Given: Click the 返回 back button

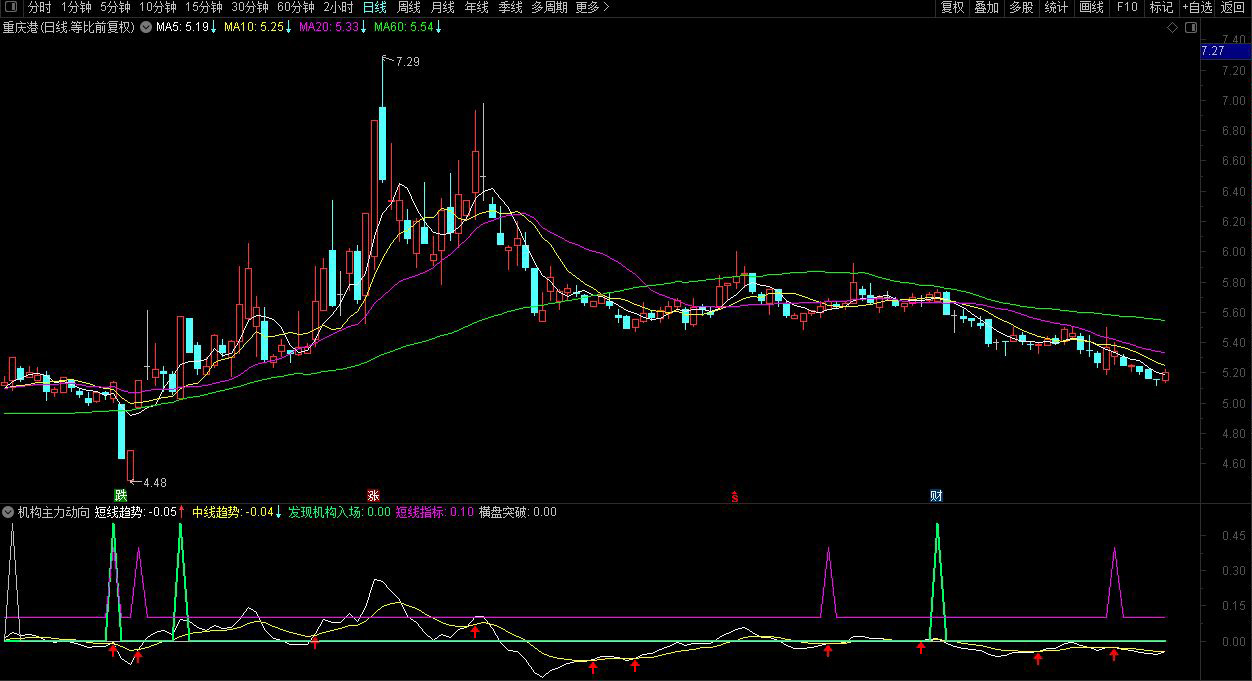Looking at the screenshot, I should [1233, 7].
